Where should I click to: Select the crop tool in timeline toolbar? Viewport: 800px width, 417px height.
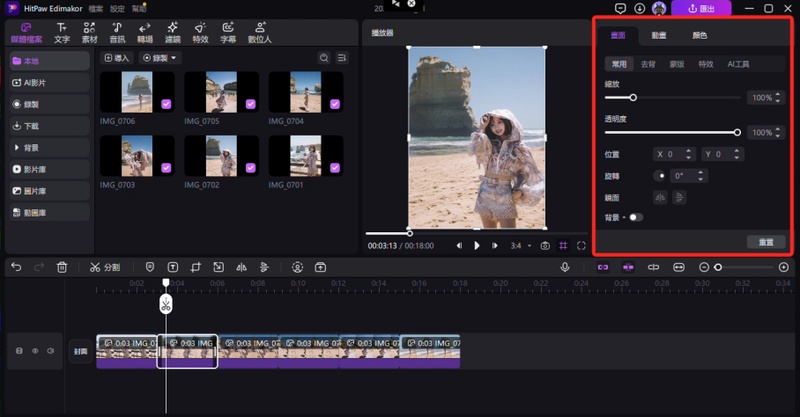[x=195, y=267]
